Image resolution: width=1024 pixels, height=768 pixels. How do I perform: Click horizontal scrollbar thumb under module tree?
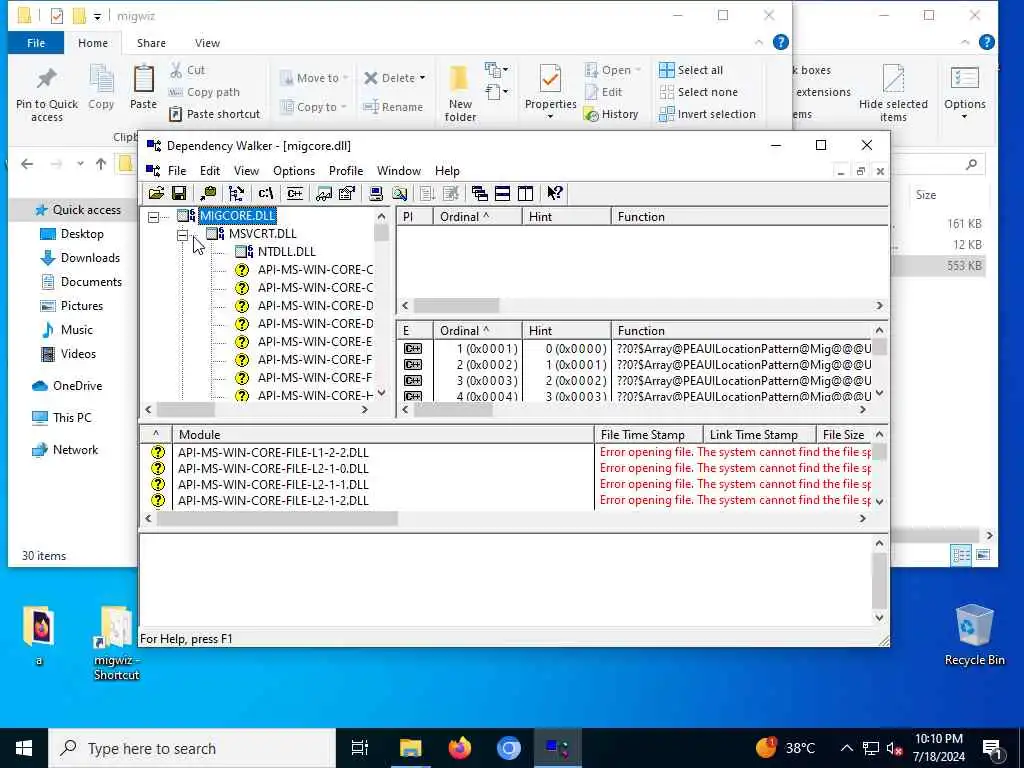point(185,409)
